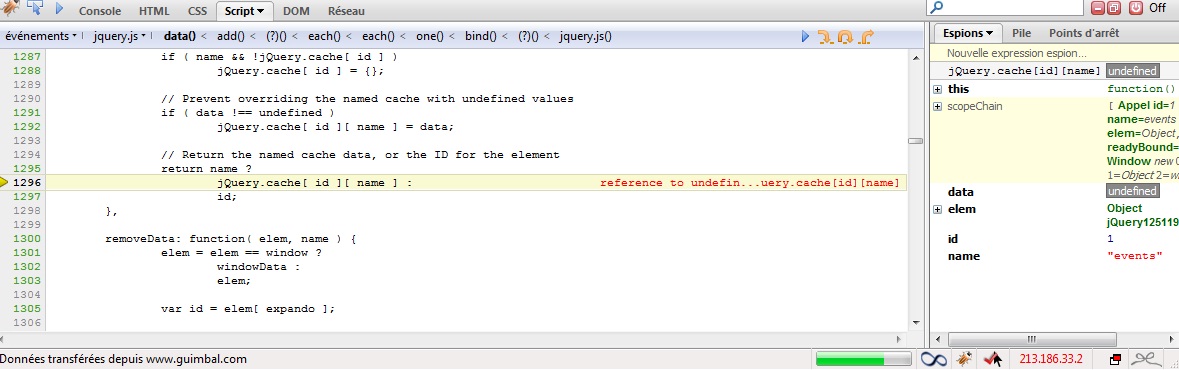Turn Firebug off with the power button

pos(1136,8)
